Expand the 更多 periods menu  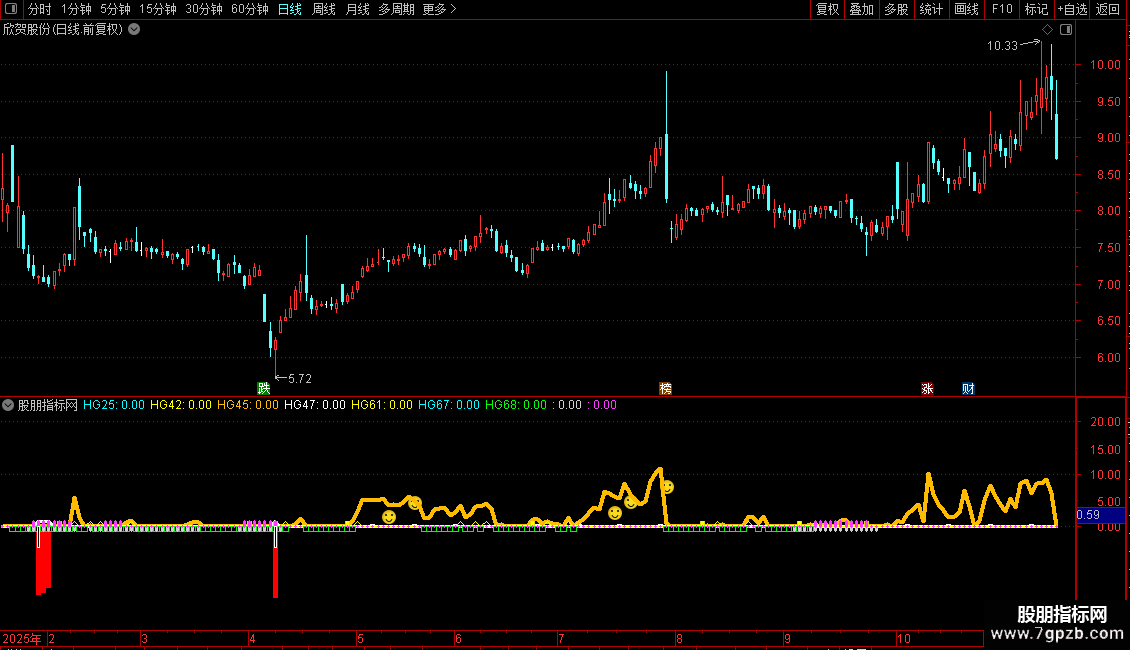click(x=439, y=9)
